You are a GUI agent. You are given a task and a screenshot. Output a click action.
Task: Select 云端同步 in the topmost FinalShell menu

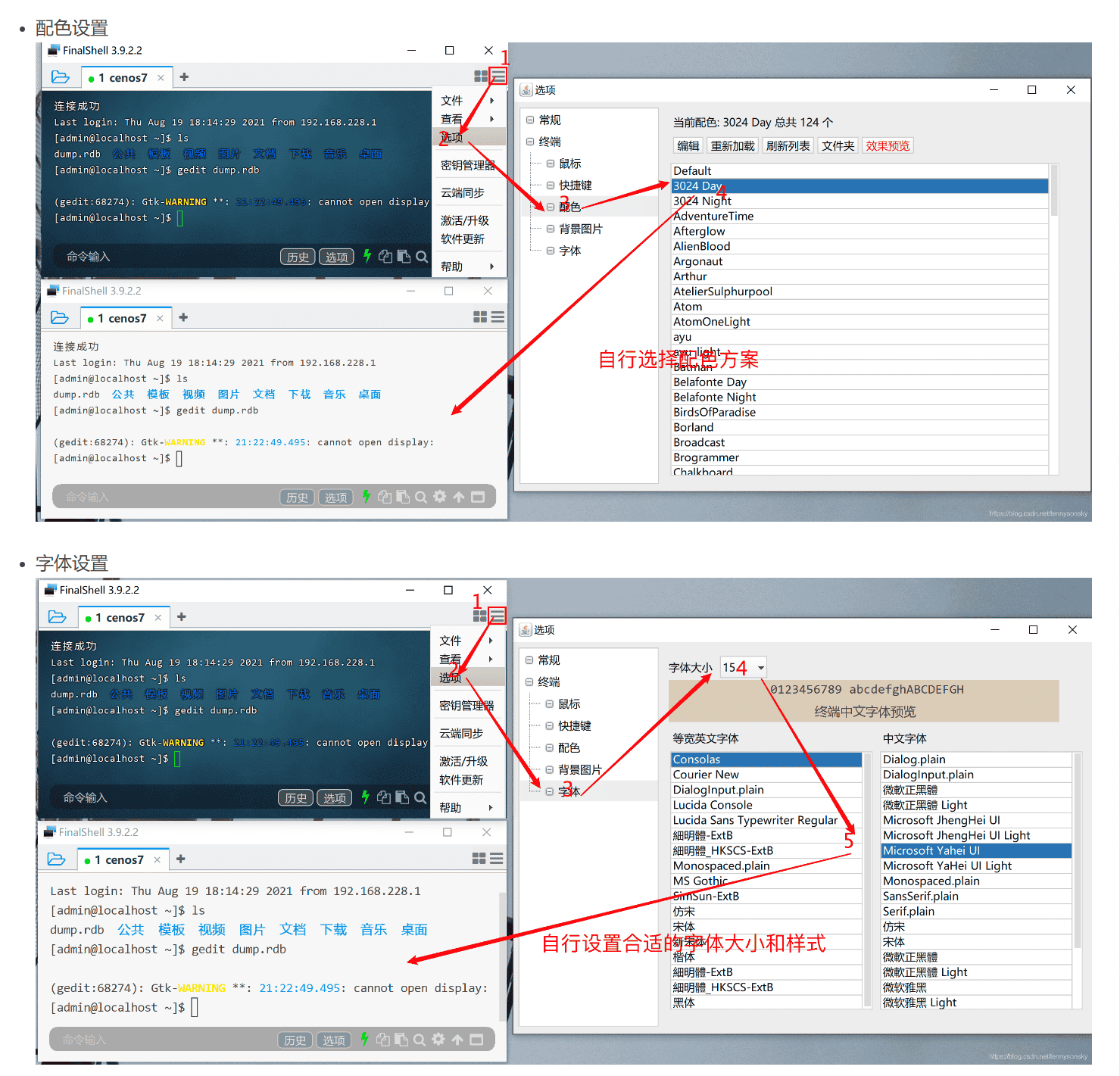coord(463,193)
